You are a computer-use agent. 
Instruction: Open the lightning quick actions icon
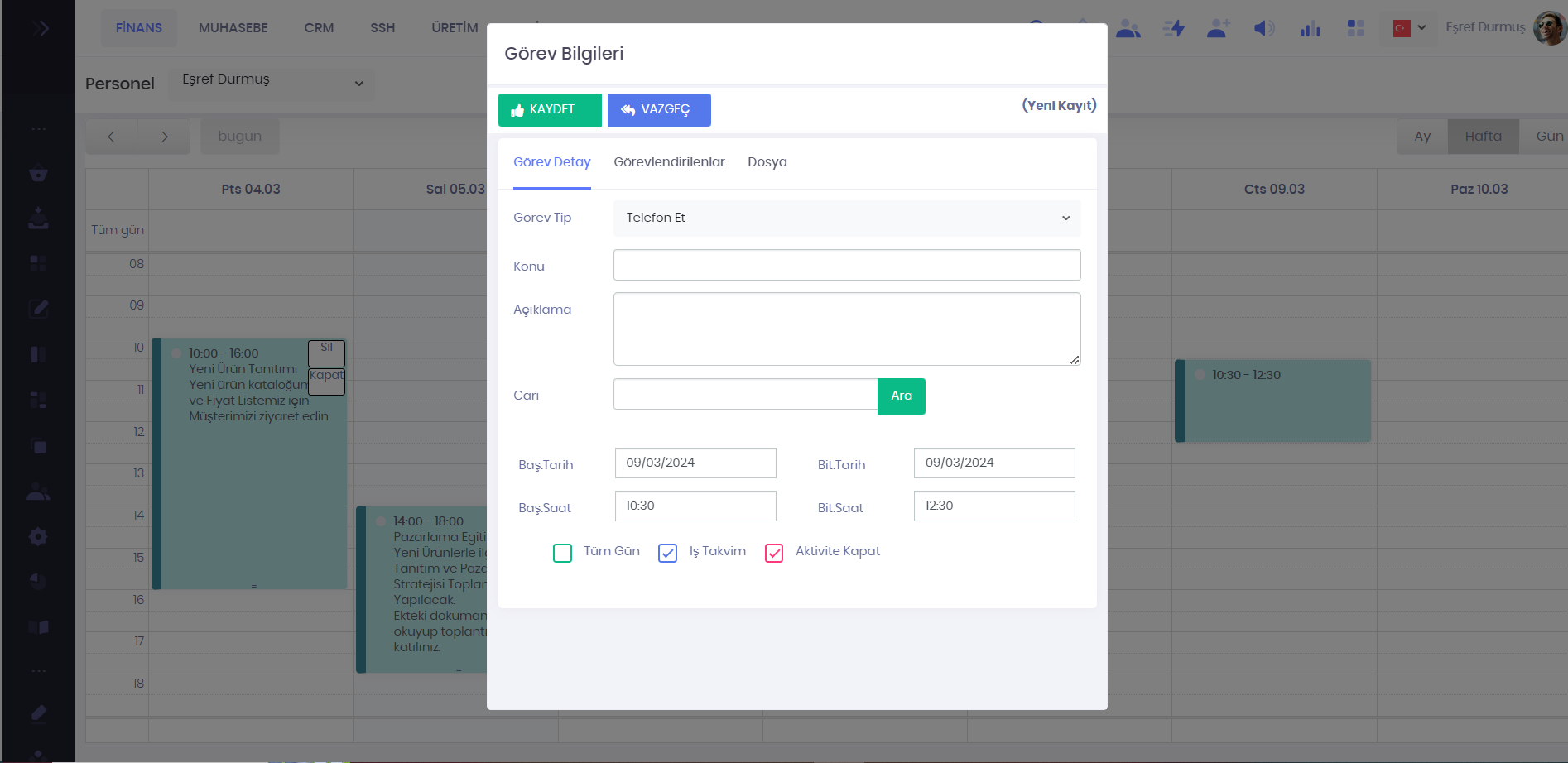(x=1173, y=29)
